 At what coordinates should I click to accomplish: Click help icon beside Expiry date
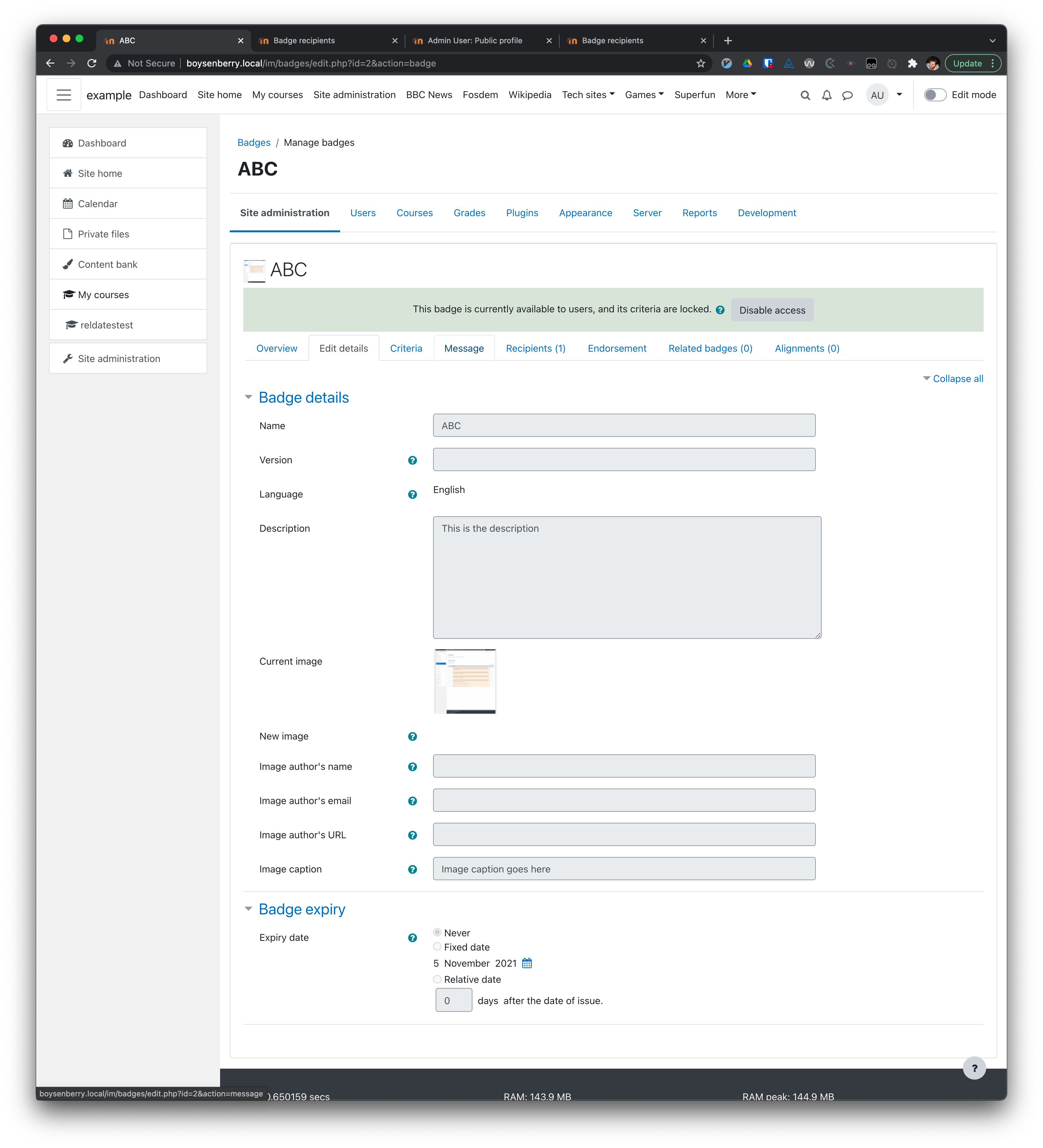coord(412,937)
